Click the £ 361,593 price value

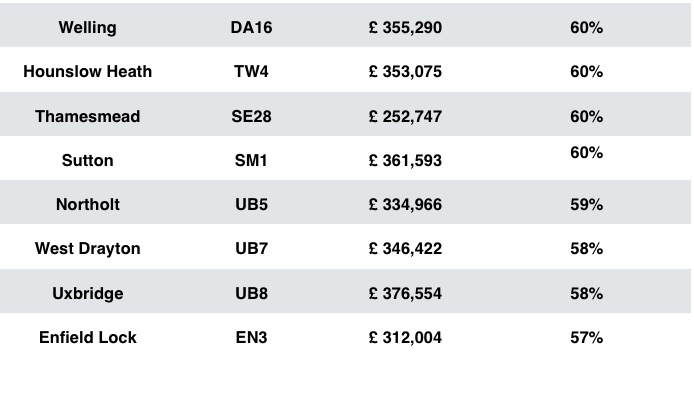point(405,160)
